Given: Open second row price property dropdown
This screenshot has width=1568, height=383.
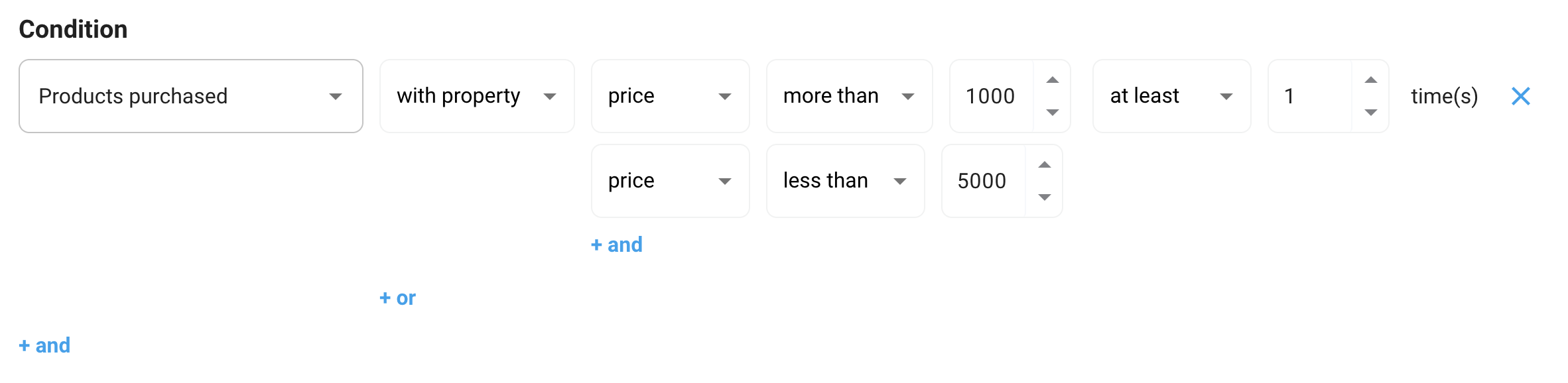Looking at the screenshot, I should (x=669, y=181).
